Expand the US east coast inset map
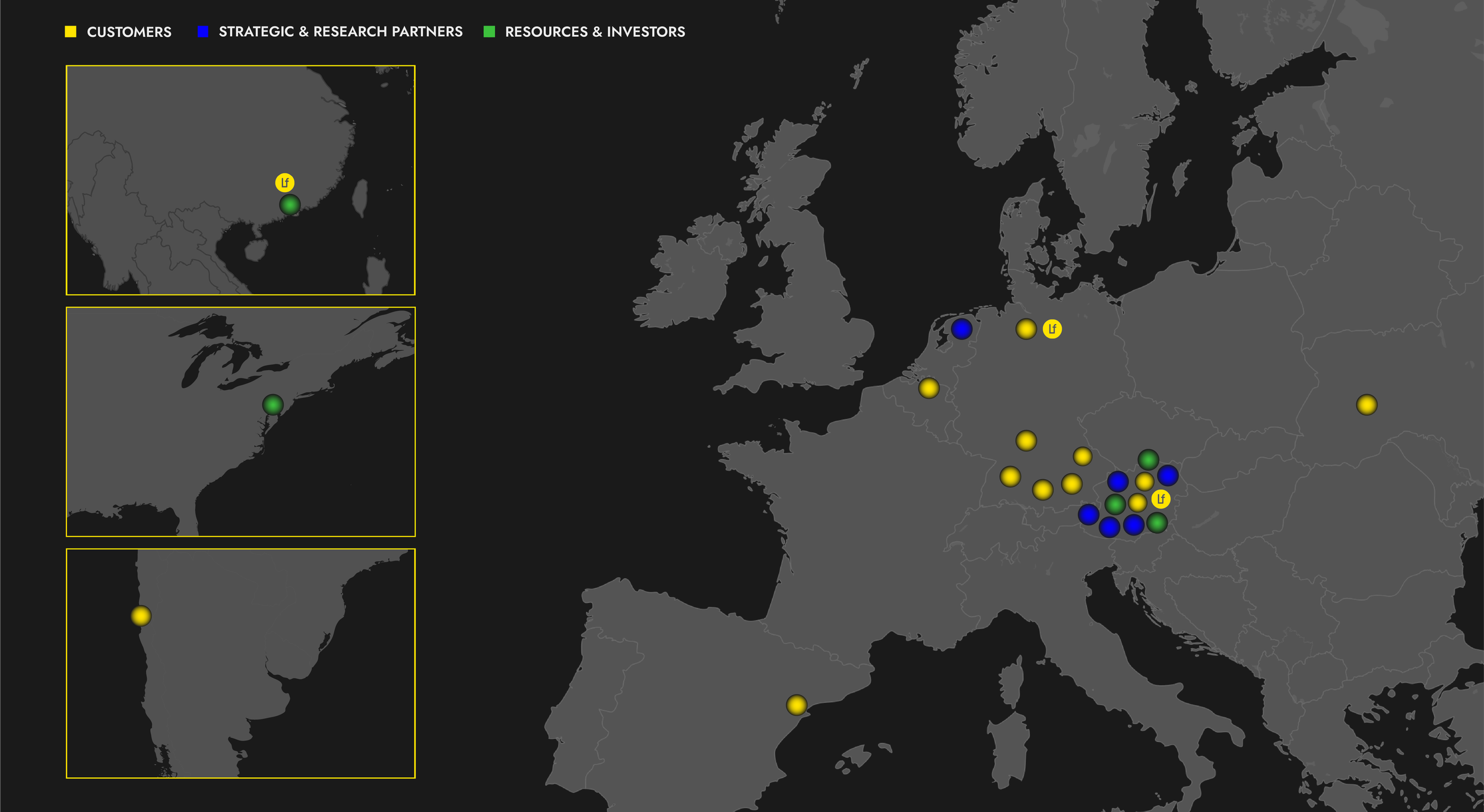The height and width of the screenshot is (812, 1484). [240, 421]
